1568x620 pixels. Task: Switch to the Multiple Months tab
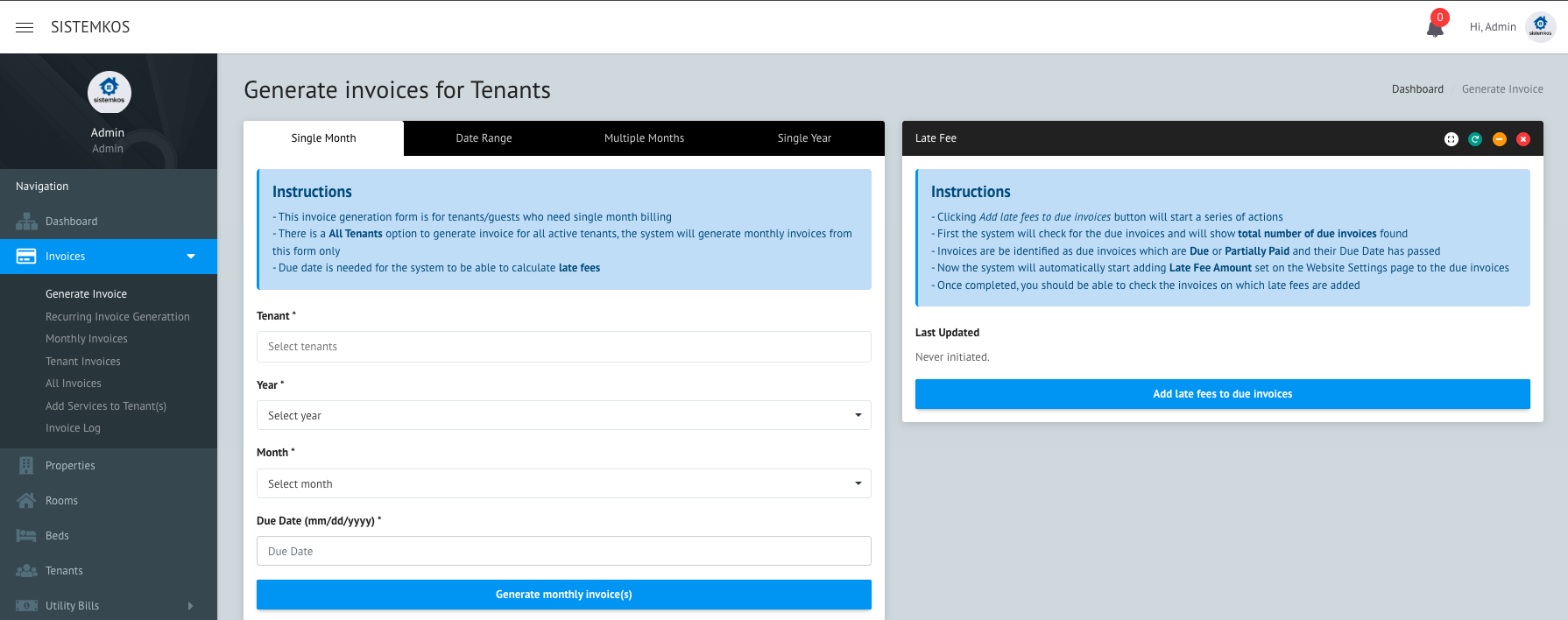click(644, 138)
